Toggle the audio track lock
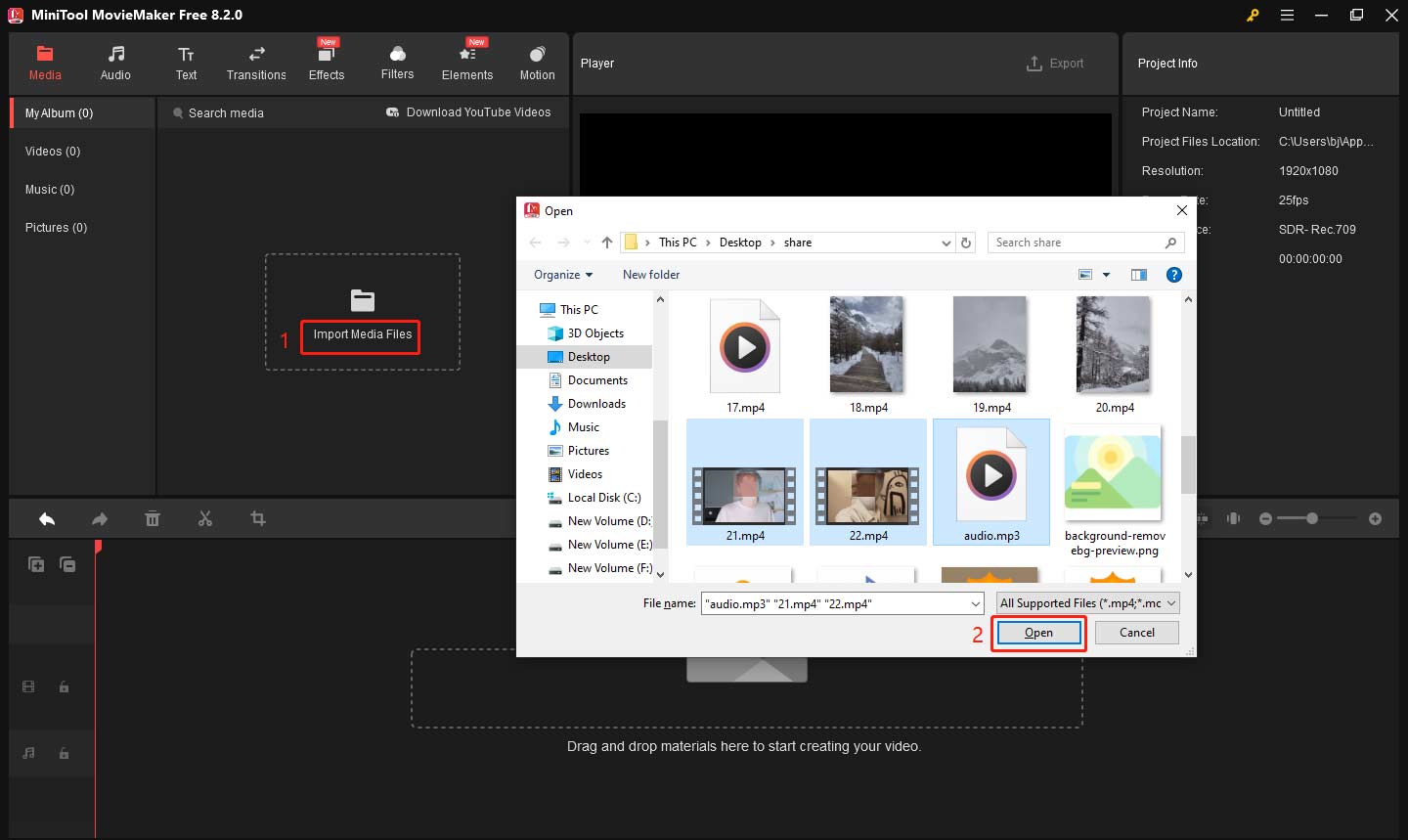This screenshot has height=840, width=1408. coord(64,753)
